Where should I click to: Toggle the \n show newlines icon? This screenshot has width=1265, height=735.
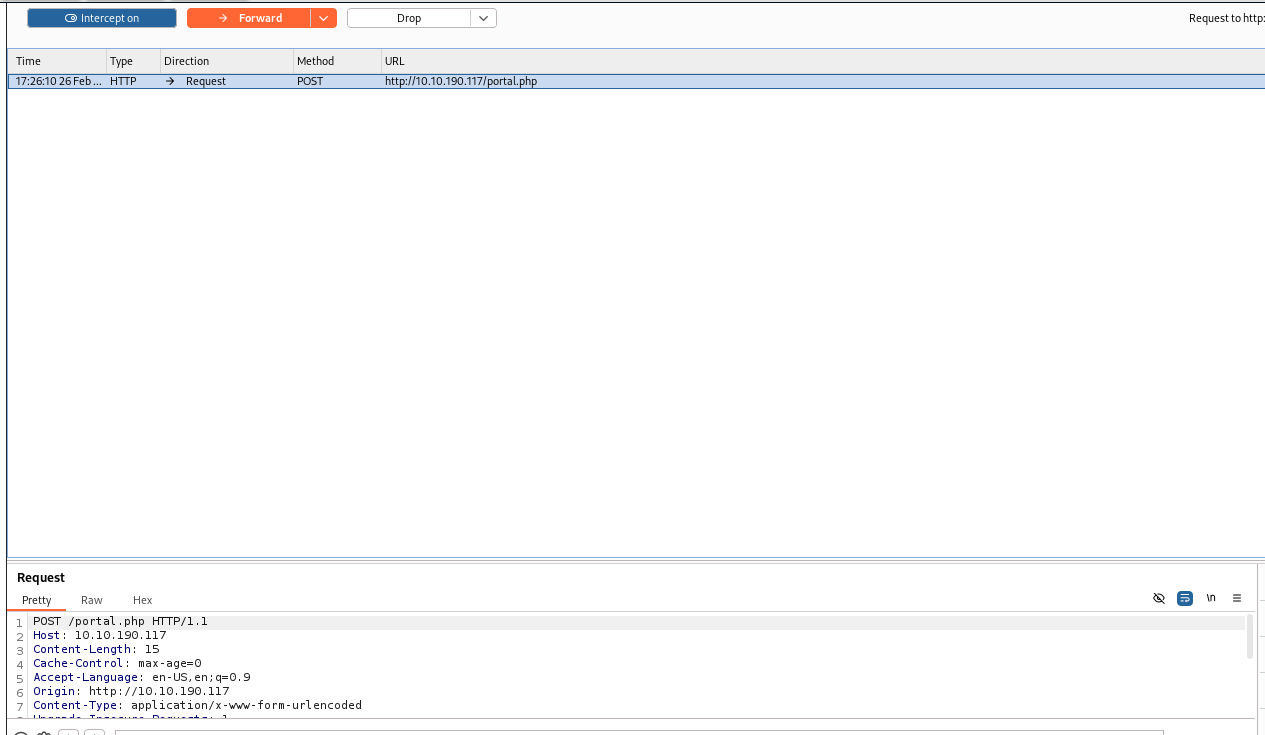1211,598
